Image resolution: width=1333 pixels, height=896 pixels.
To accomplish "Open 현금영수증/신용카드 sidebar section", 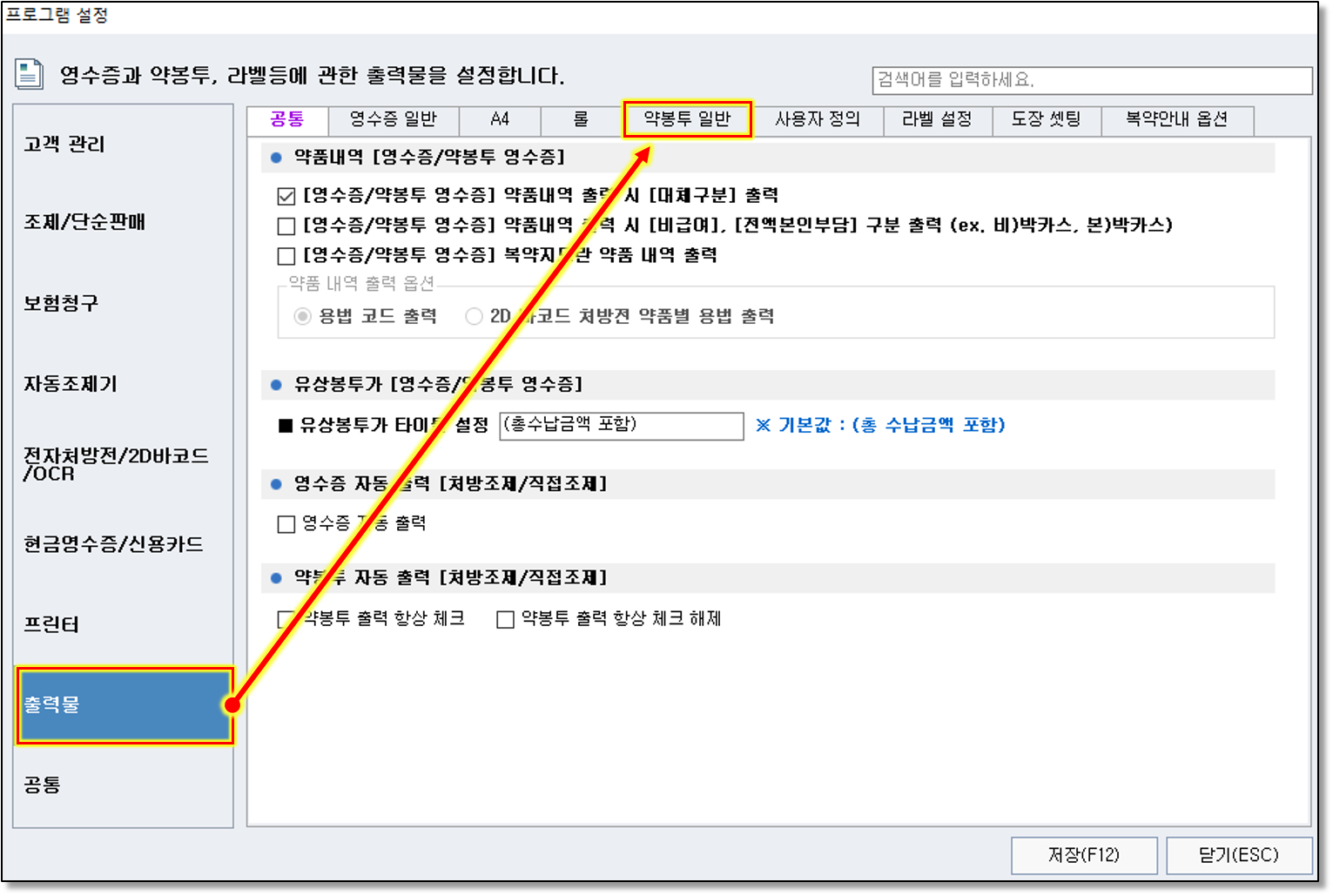I will click(113, 544).
